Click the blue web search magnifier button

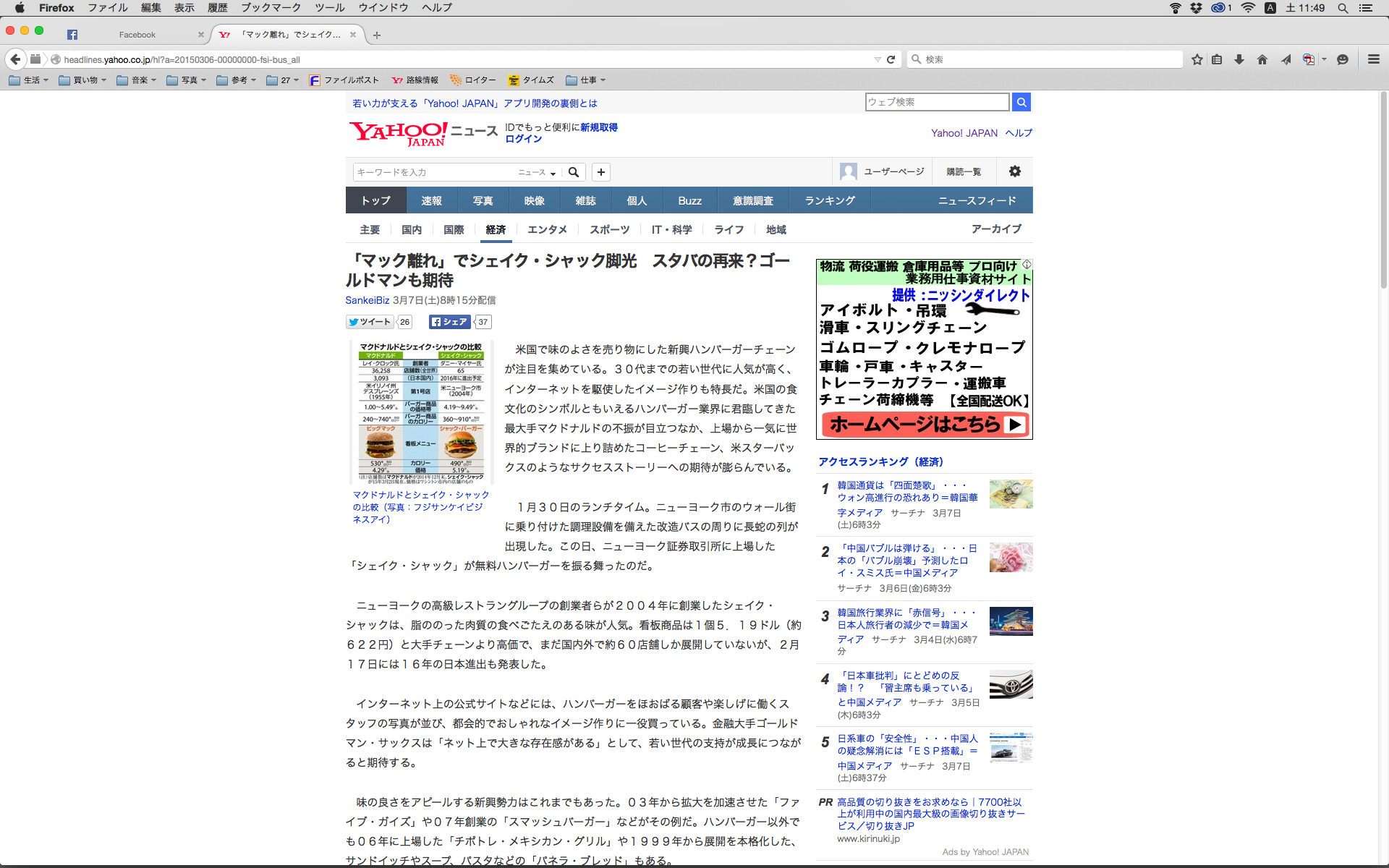coord(1021,102)
